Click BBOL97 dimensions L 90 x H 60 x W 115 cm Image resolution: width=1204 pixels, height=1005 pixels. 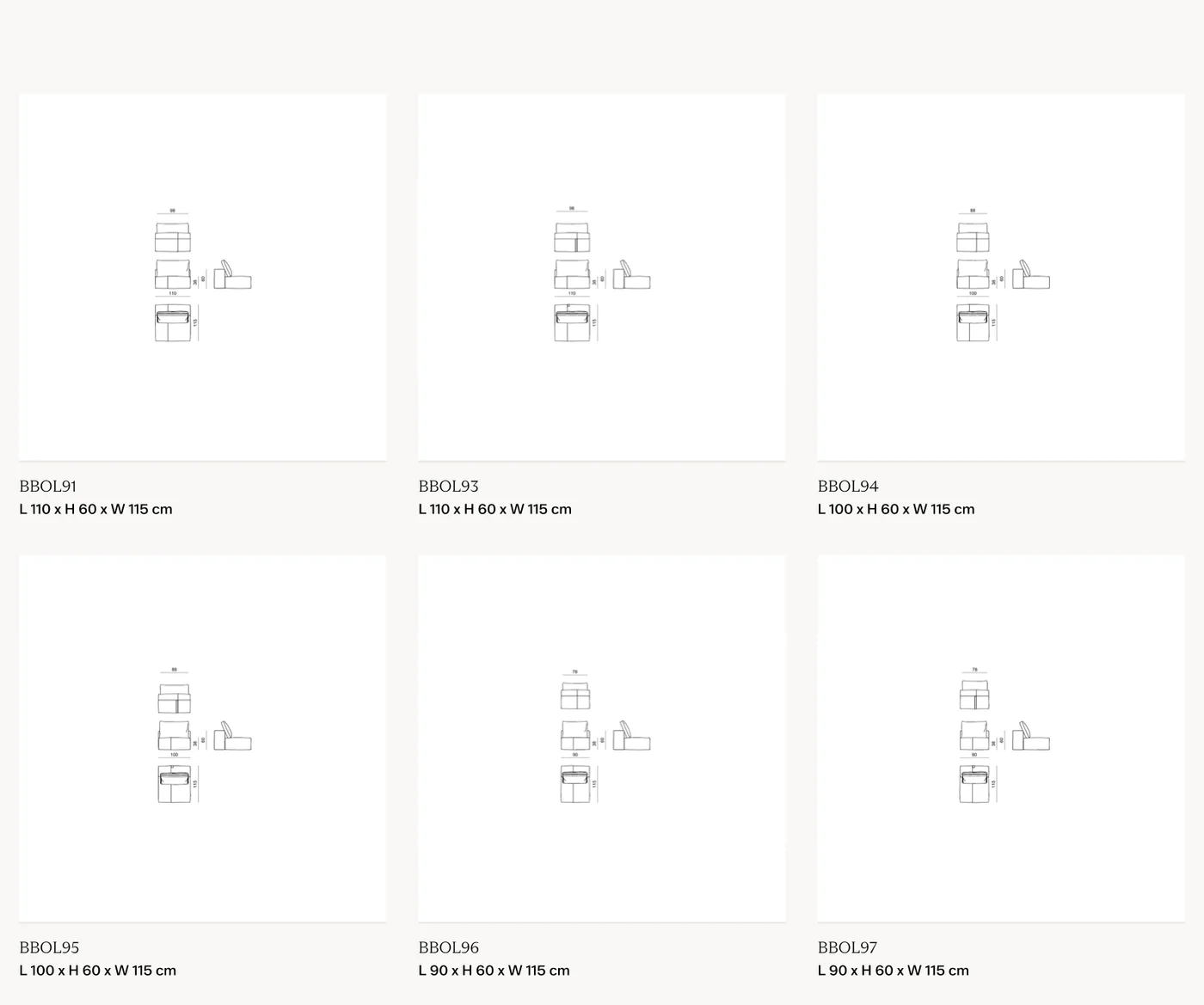click(894, 971)
